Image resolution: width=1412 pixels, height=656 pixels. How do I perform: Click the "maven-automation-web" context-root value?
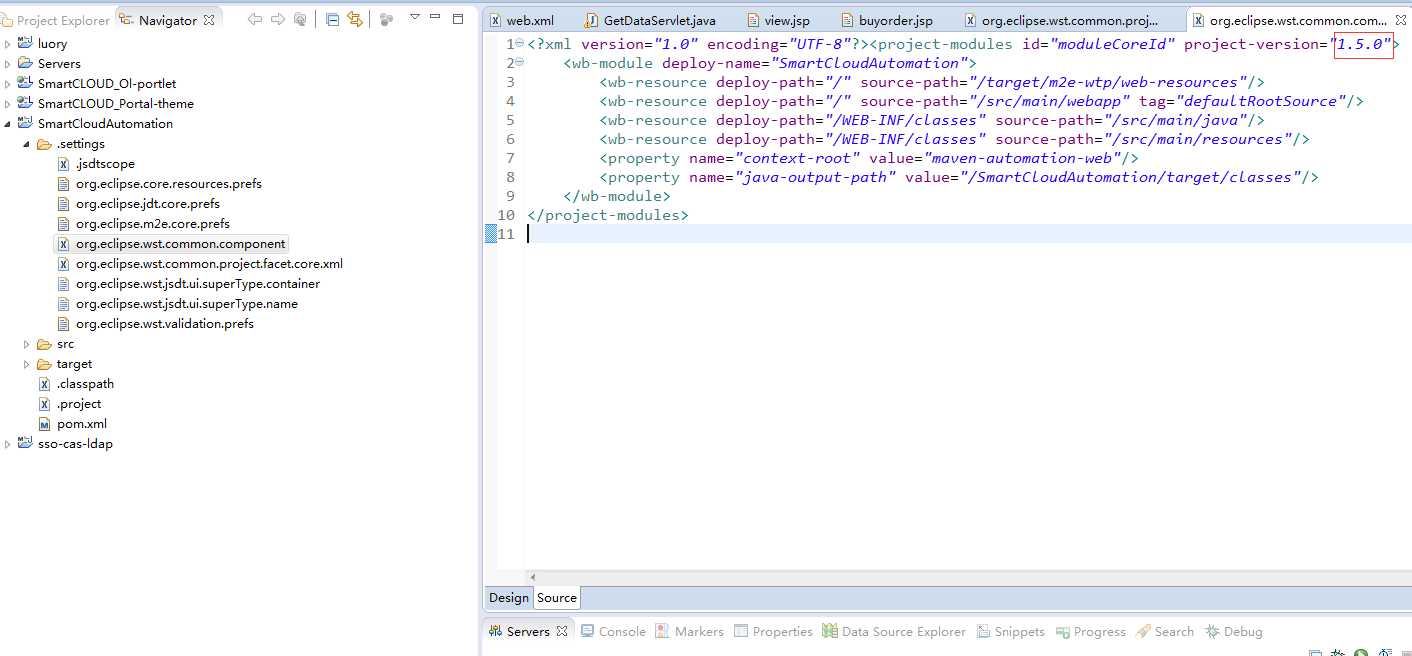1019,158
